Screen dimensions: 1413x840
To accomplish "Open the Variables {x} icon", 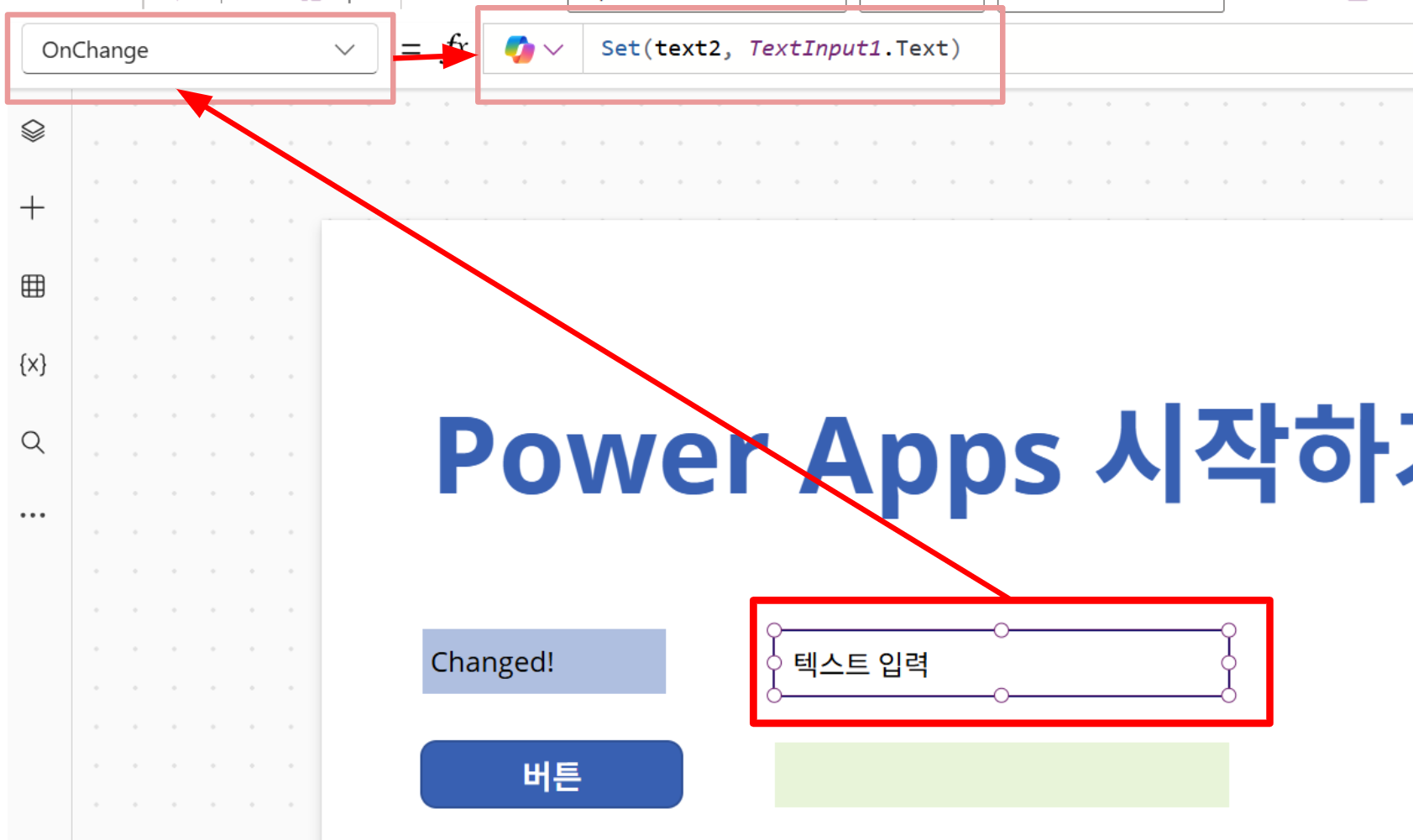I will point(33,364).
